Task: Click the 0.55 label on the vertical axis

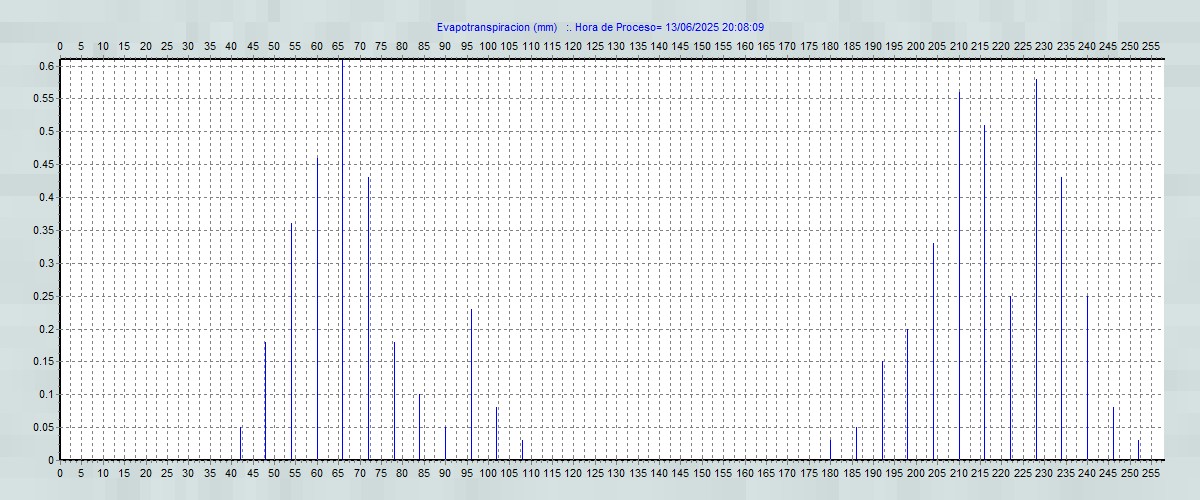Action: point(43,99)
